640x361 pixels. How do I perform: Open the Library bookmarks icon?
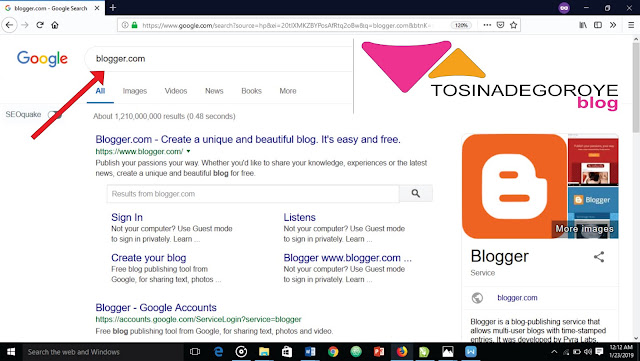point(583,25)
